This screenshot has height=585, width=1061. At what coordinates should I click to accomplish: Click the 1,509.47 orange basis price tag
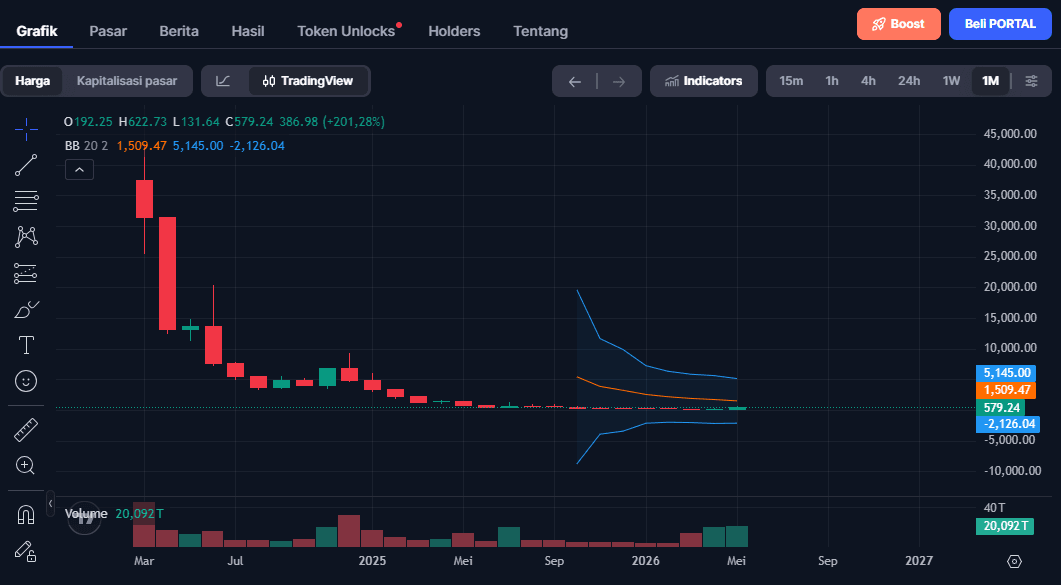coord(1006,390)
